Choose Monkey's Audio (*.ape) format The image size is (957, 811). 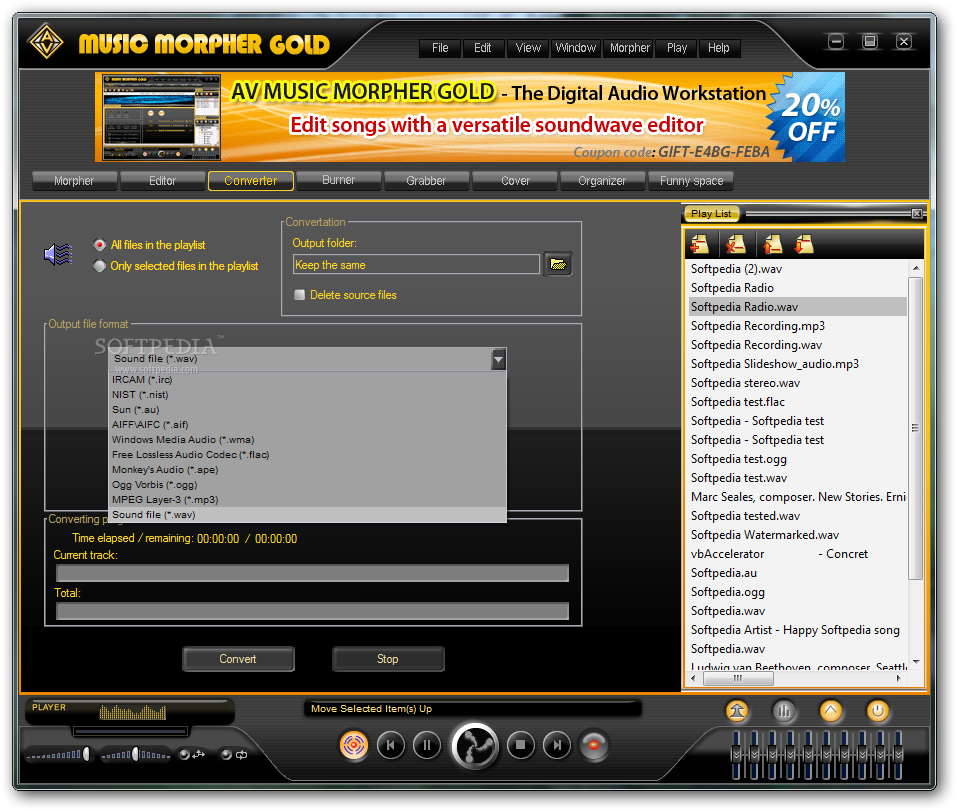coord(307,470)
